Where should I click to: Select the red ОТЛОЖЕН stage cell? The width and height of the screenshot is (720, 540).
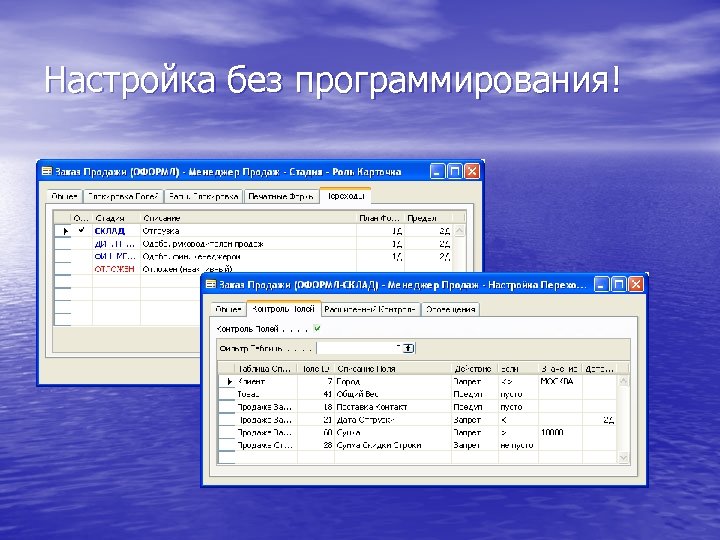coord(116,269)
